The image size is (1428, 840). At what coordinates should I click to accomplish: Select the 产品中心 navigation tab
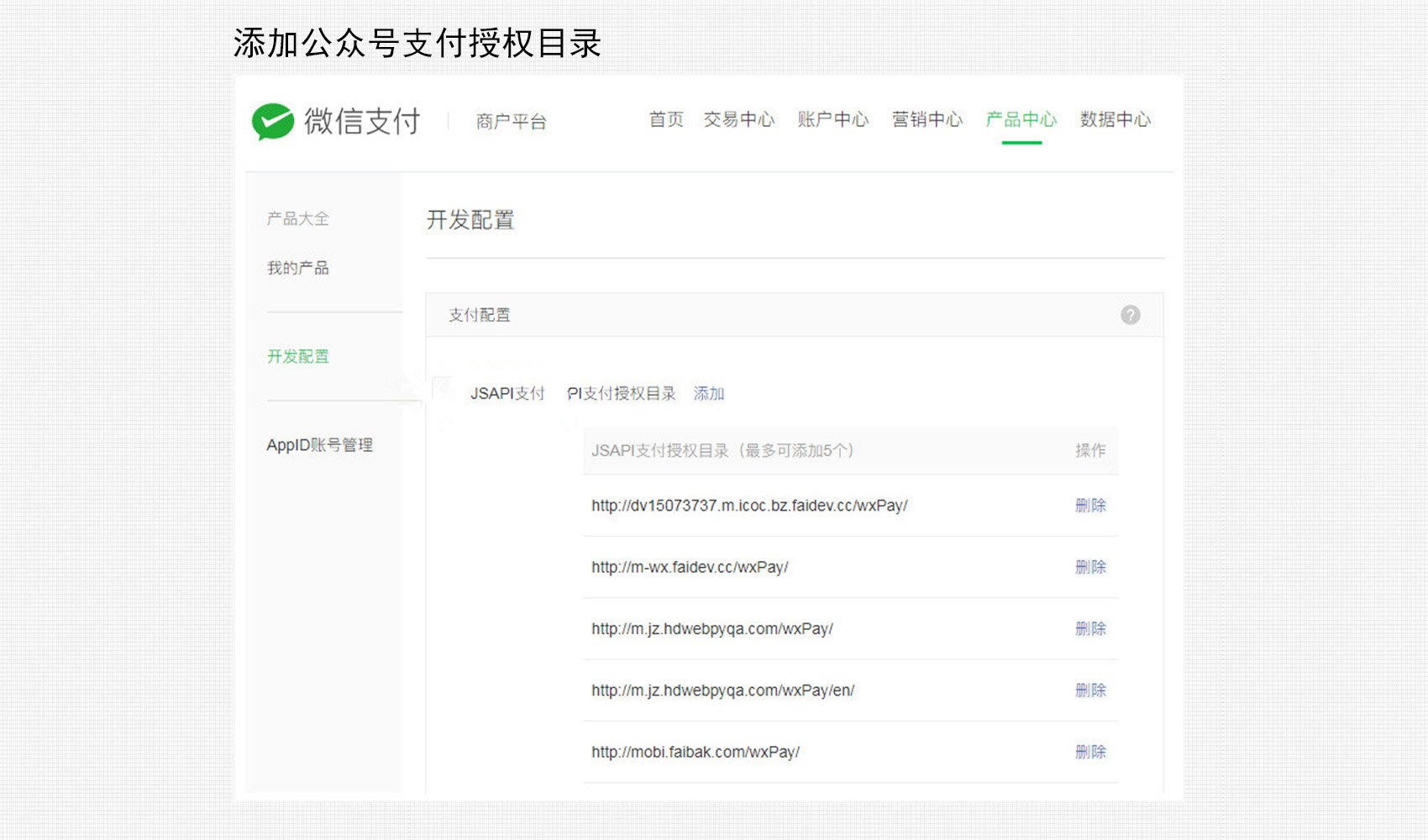click(1021, 119)
